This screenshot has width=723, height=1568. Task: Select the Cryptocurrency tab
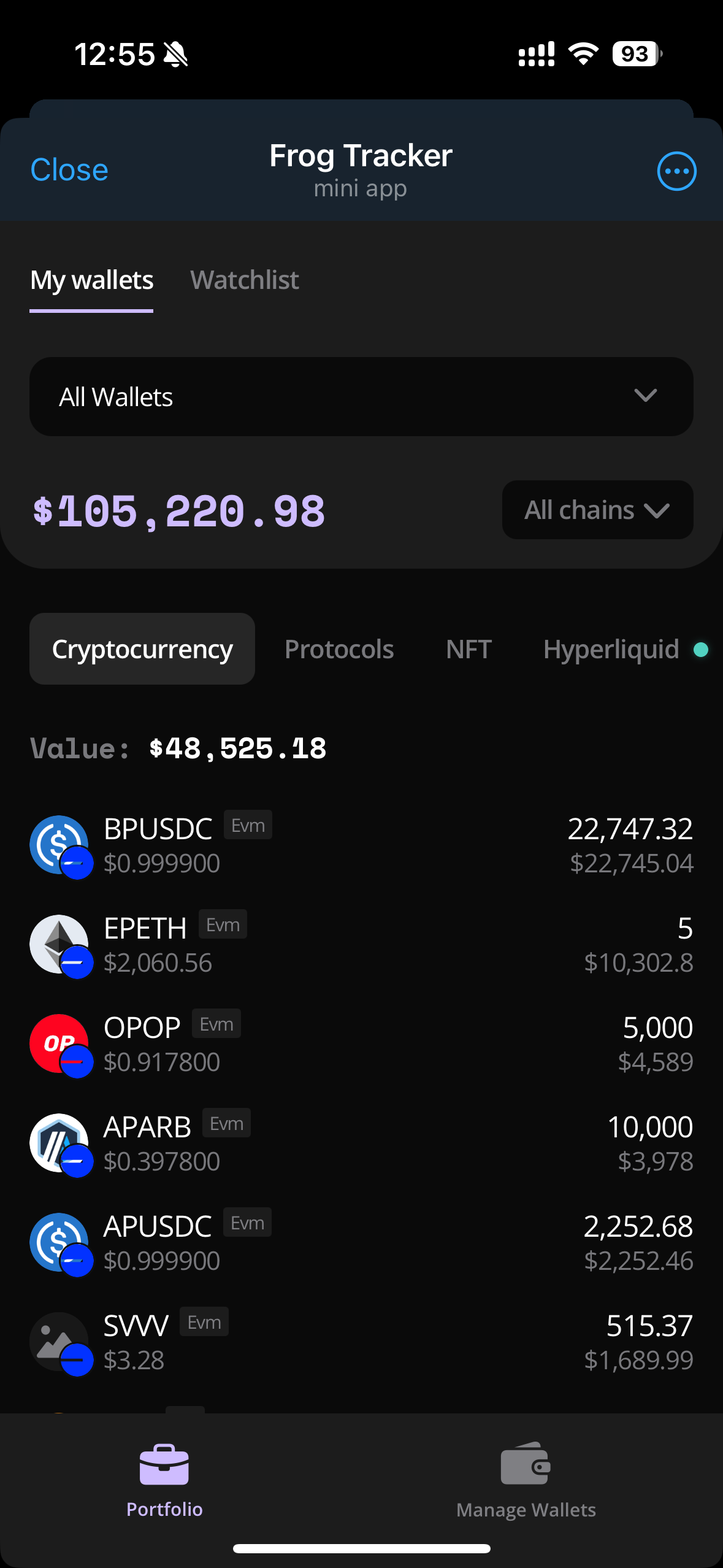click(142, 649)
